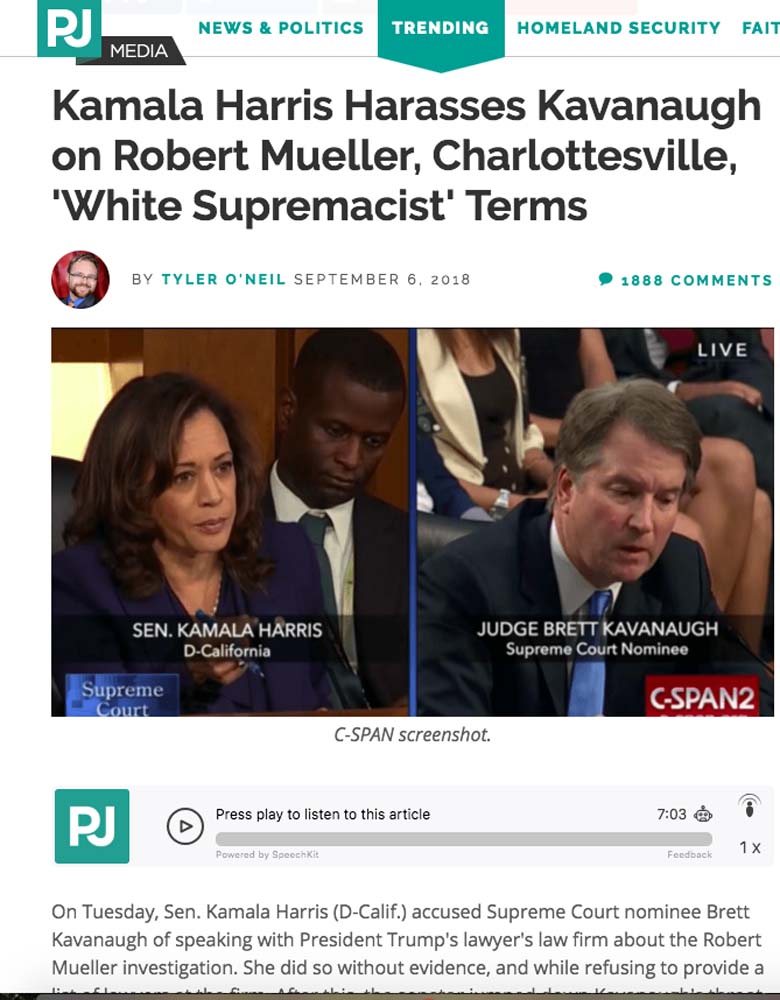Screen dimensions: 780x1000
Task: Click the PJ Media logo in header
Action: coord(110,32)
